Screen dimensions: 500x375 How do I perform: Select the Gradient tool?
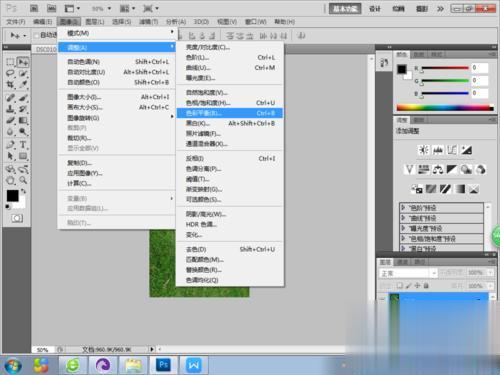[x=23, y=120]
